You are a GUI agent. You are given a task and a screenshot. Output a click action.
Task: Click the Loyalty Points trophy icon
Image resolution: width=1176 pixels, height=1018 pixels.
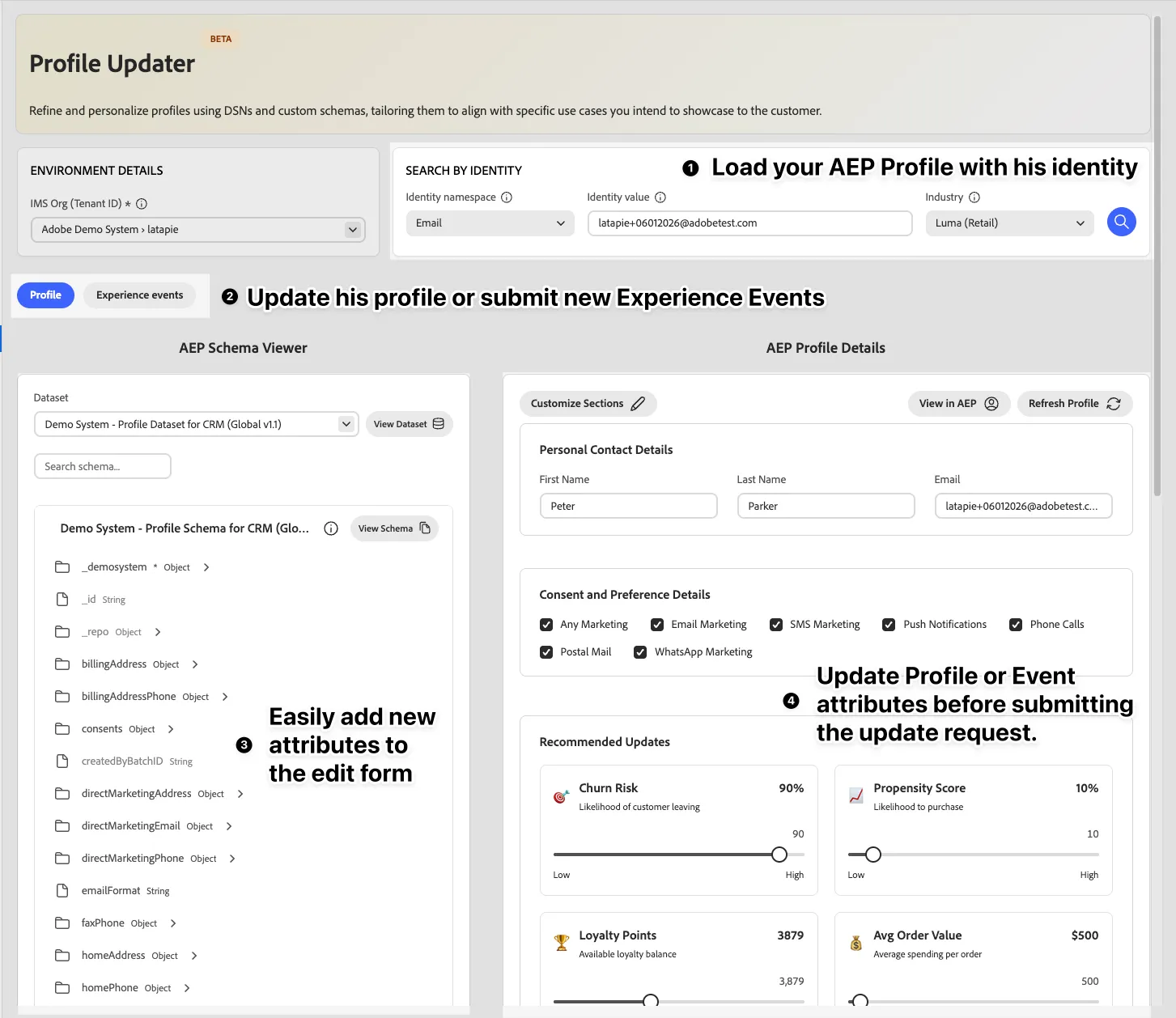click(561, 943)
